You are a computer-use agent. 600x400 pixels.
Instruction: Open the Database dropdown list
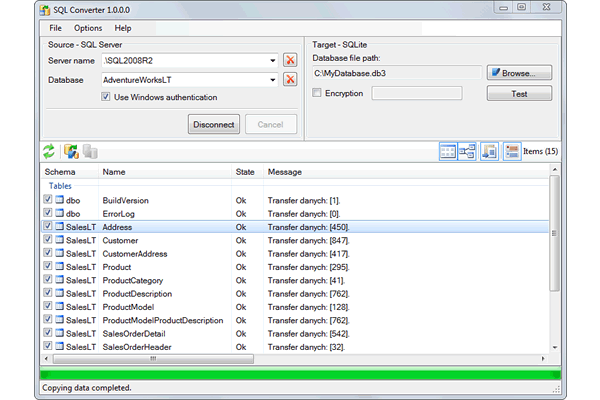pyautogui.click(x=272, y=80)
